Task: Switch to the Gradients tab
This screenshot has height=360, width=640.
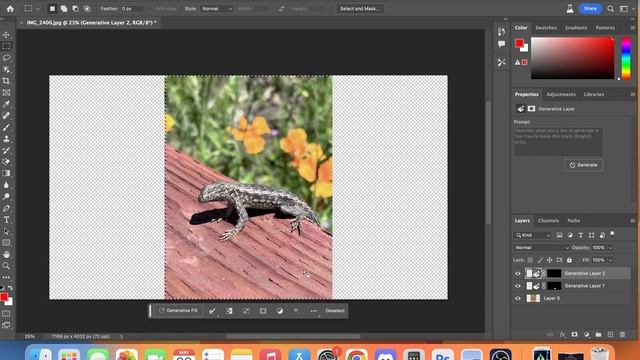Action: (576, 28)
